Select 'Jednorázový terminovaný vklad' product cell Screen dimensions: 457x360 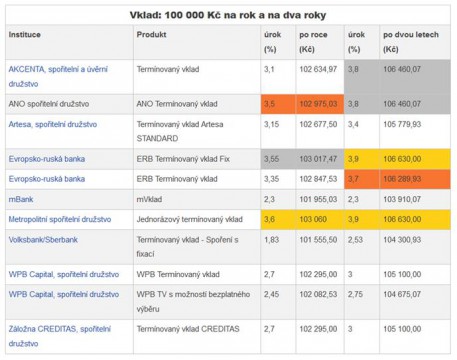click(197, 219)
